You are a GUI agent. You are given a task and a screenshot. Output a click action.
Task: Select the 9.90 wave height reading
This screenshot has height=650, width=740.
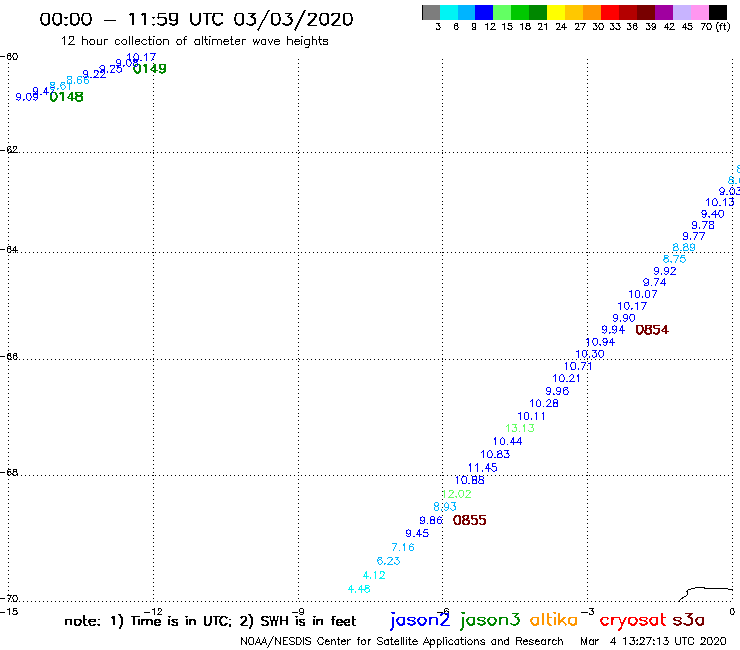click(x=624, y=318)
